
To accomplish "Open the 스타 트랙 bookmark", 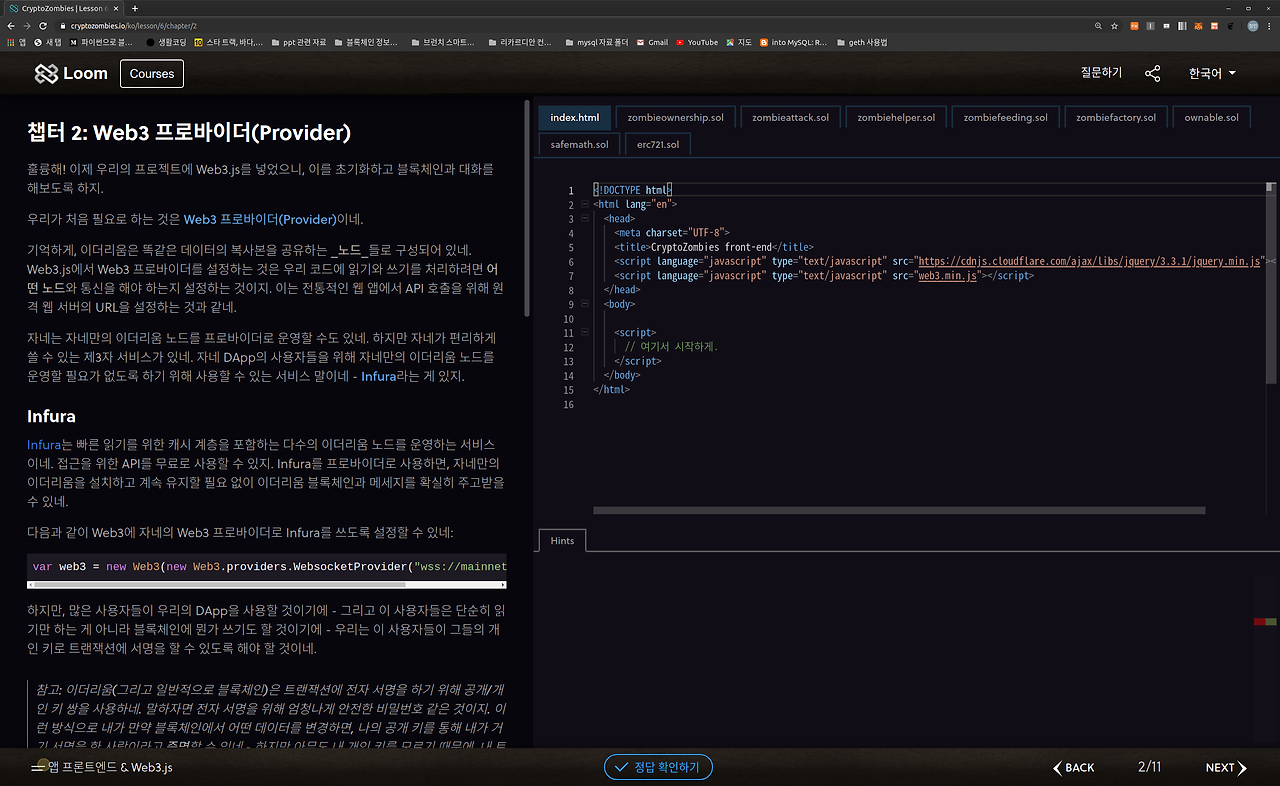I will (229, 43).
